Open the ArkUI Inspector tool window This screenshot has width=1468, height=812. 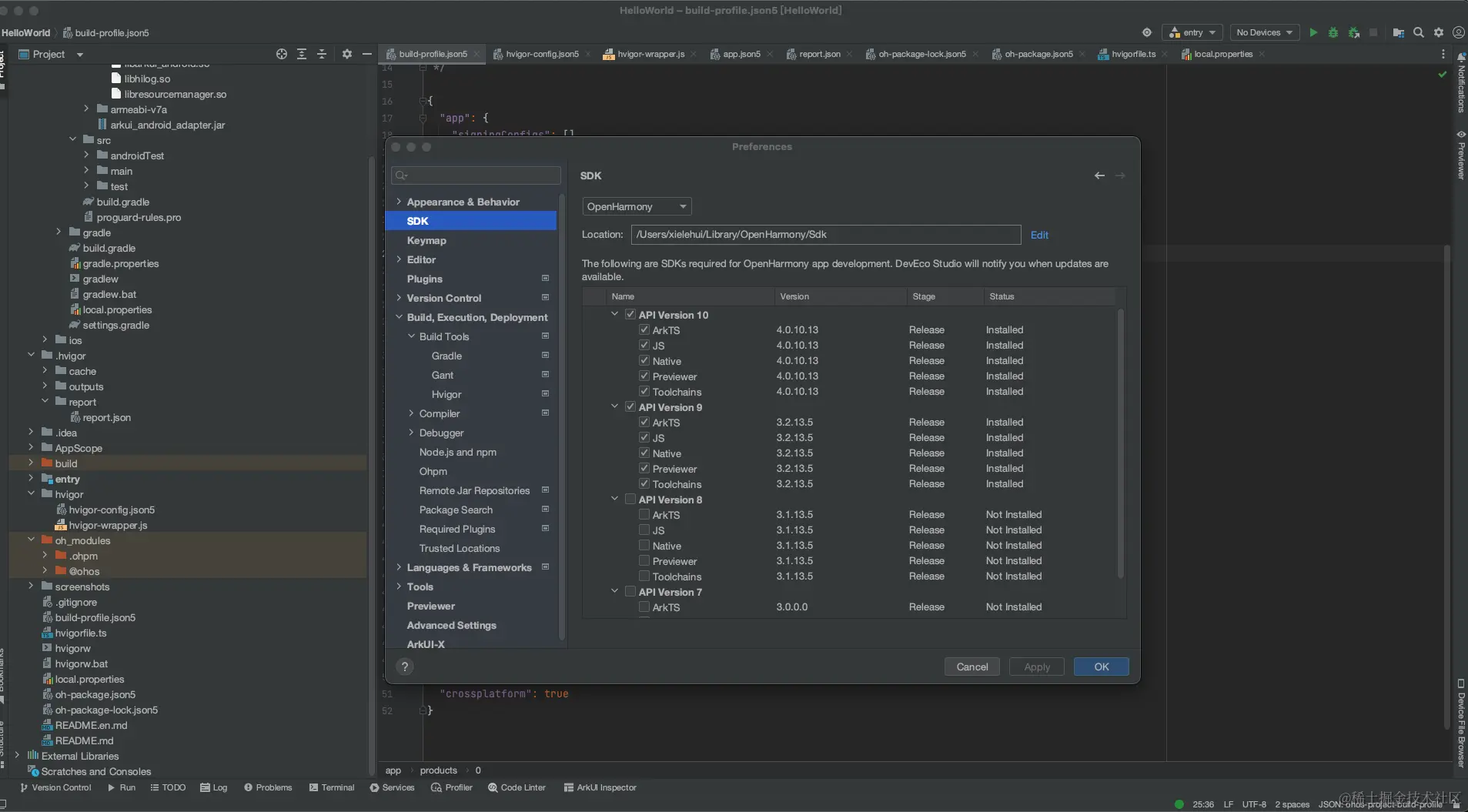click(600, 787)
